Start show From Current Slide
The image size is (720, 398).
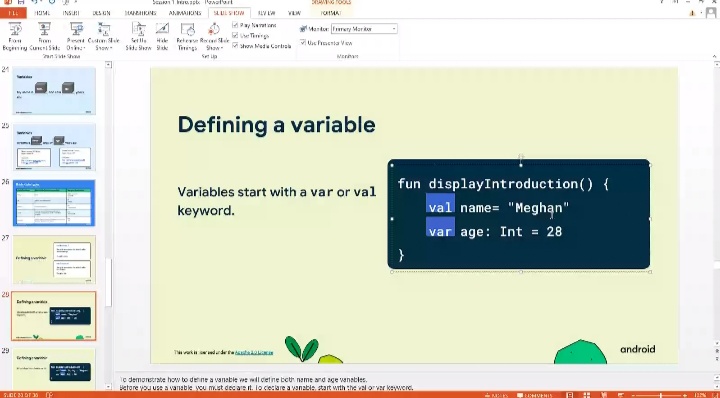(45, 37)
